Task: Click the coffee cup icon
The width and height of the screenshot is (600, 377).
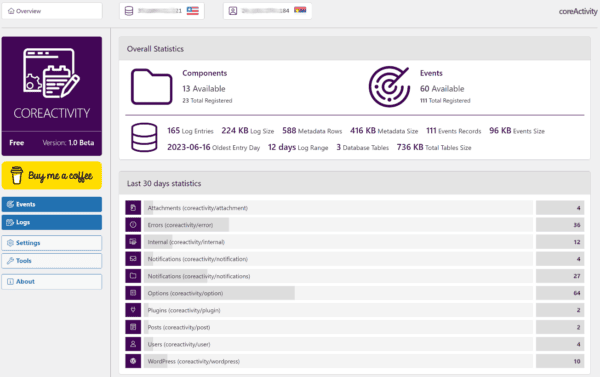Action: (16, 175)
